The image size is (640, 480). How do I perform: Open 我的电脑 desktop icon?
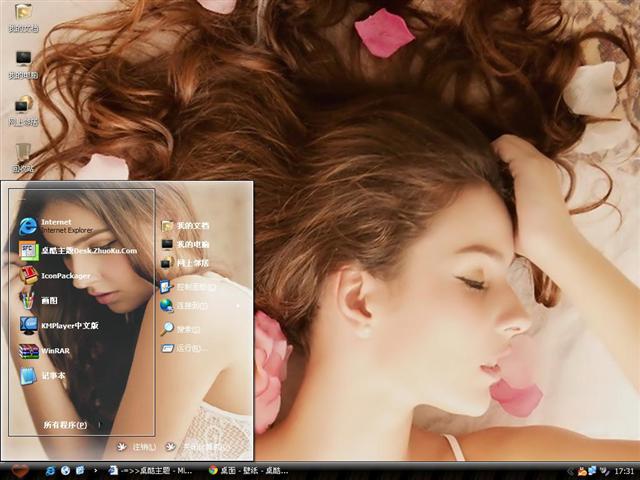[x=22, y=63]
